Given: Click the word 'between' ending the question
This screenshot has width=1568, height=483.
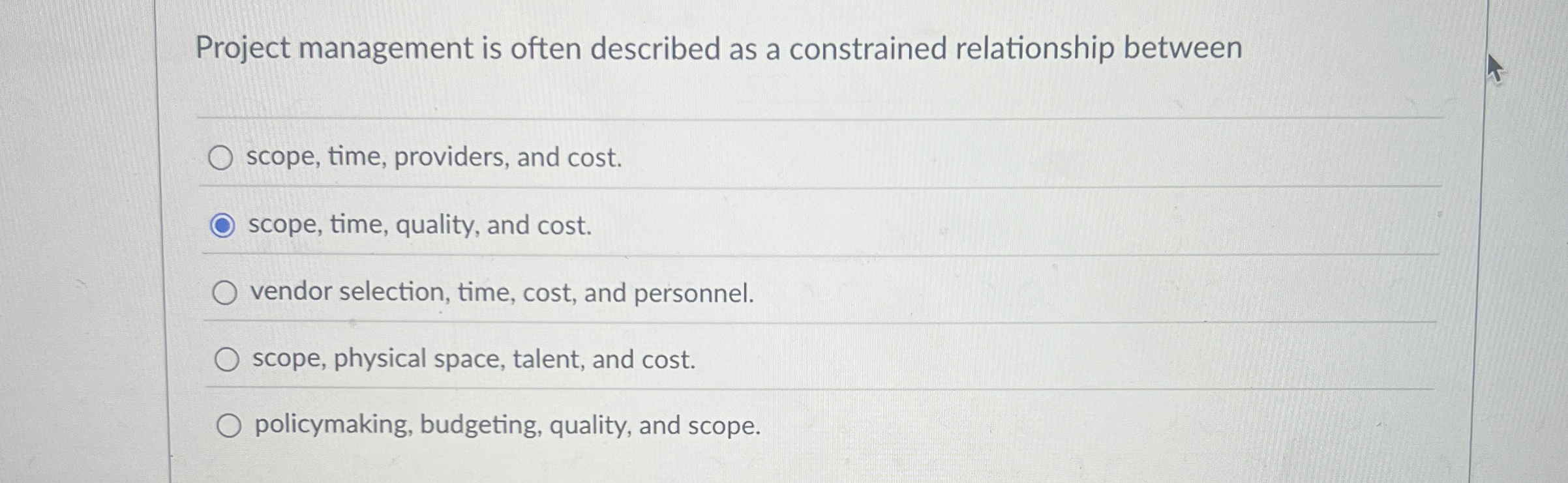Looking at the screenshot, I should 1182,49.
